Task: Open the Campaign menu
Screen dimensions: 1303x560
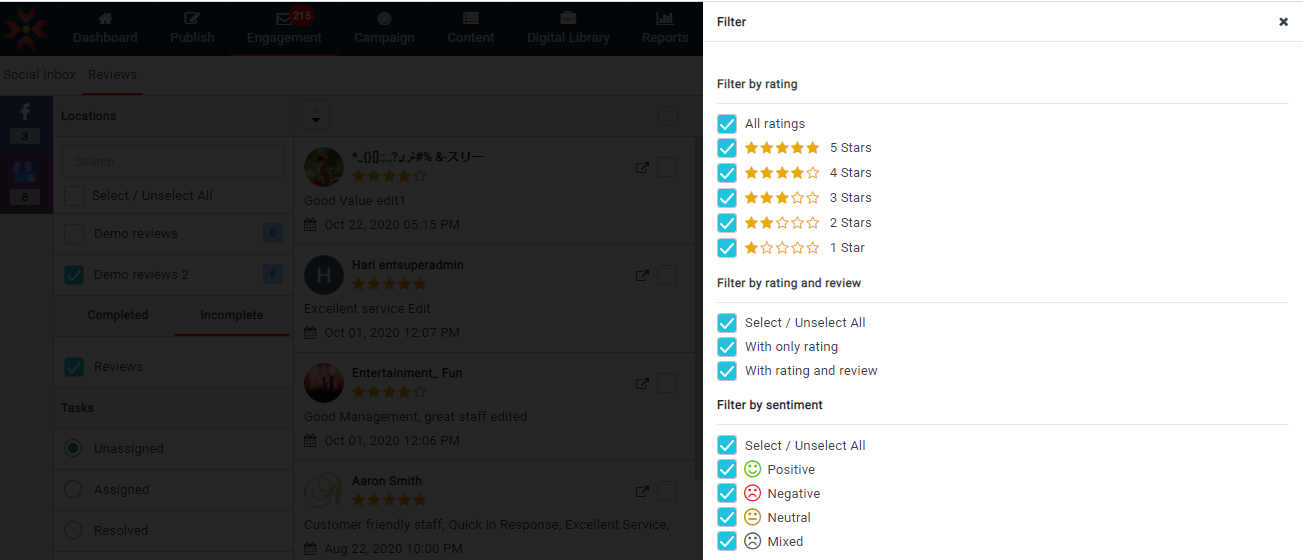Action: pos(384,28)
